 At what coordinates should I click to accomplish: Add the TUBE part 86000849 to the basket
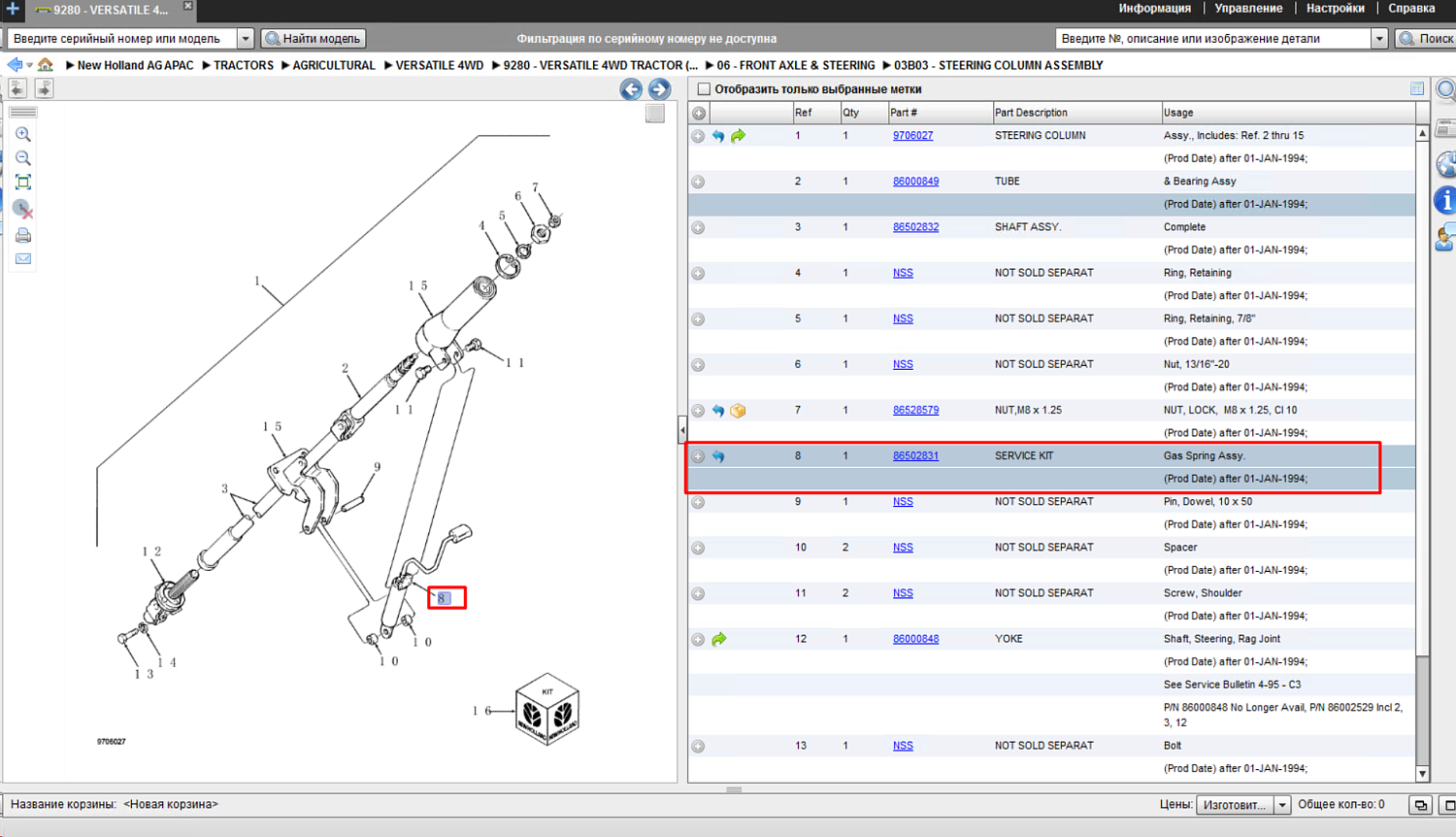698,182
